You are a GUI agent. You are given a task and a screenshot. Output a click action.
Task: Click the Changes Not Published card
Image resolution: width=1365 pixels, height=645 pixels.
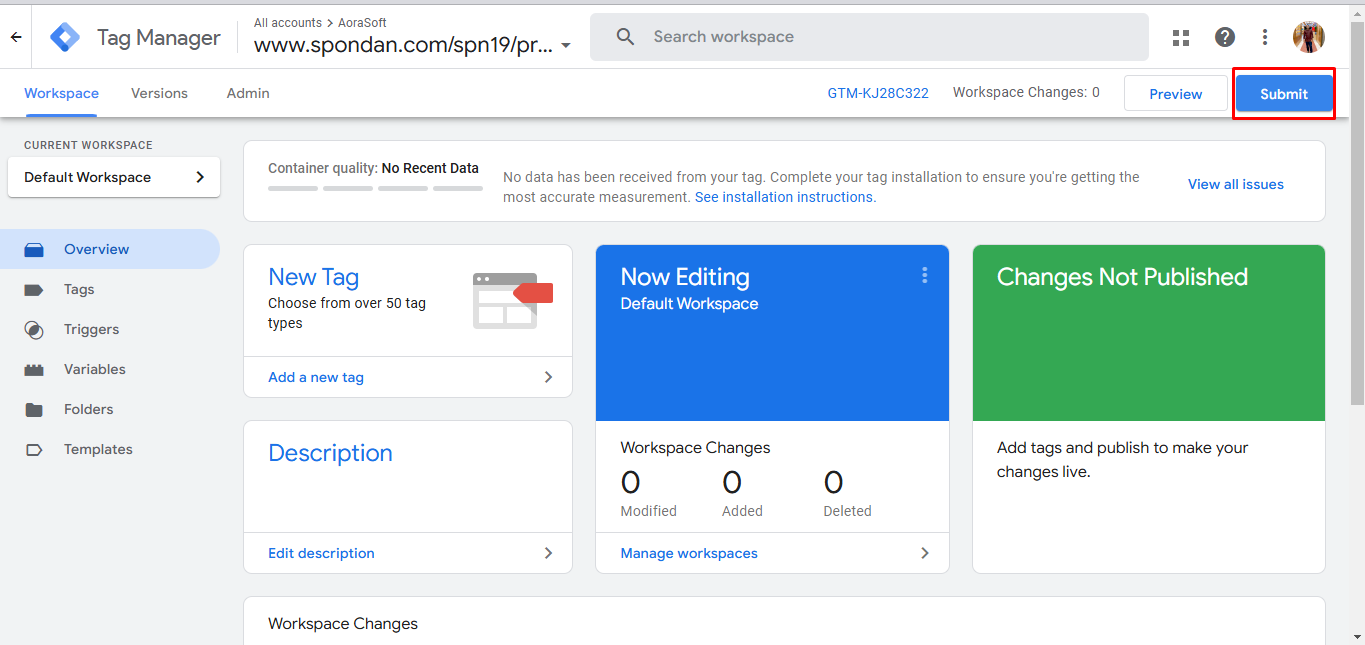[1149, 409]
